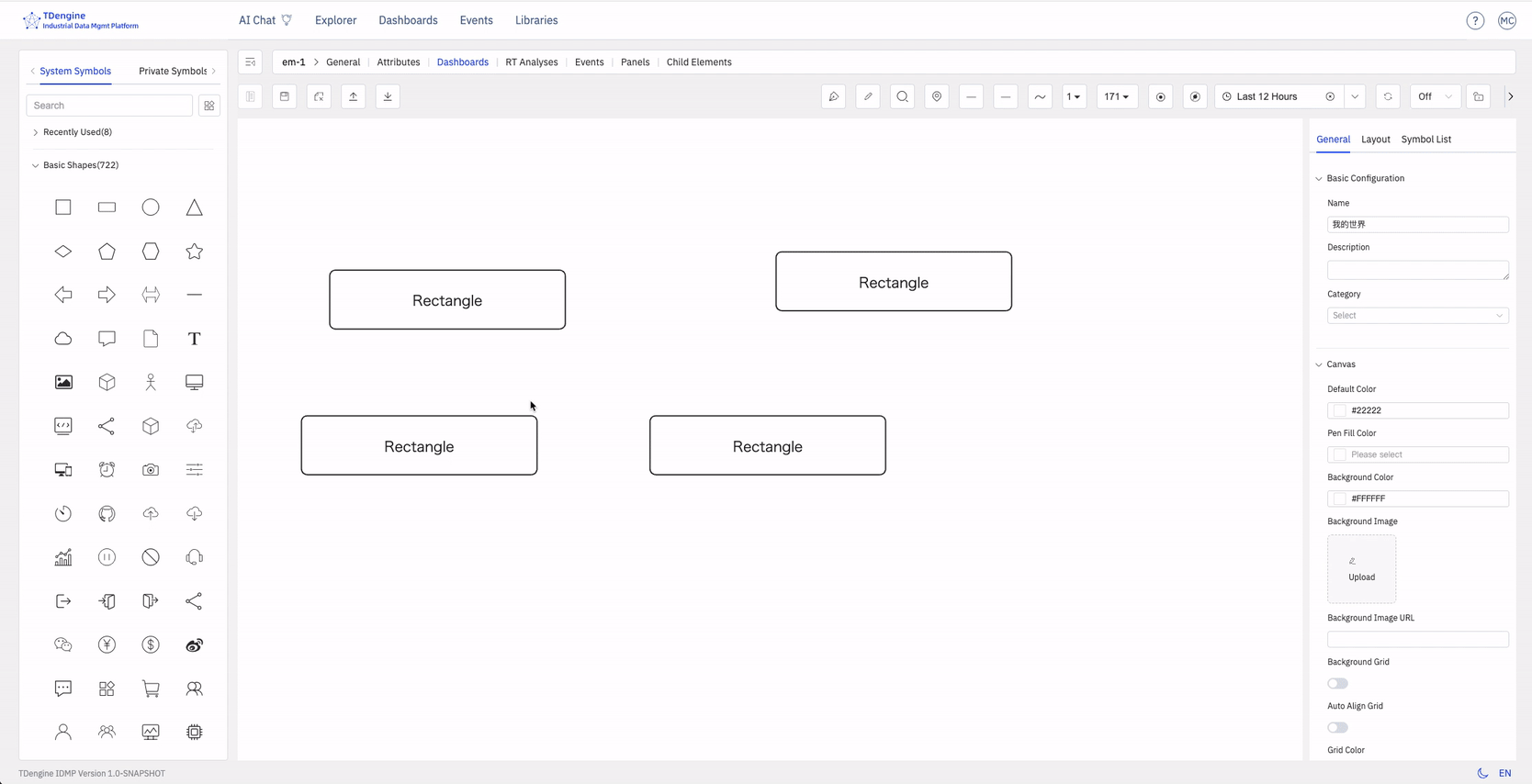The image size is (1532, 784).
Task: Pick the star shape symbol
Action: pyautogui.click(x=194, y=252)
